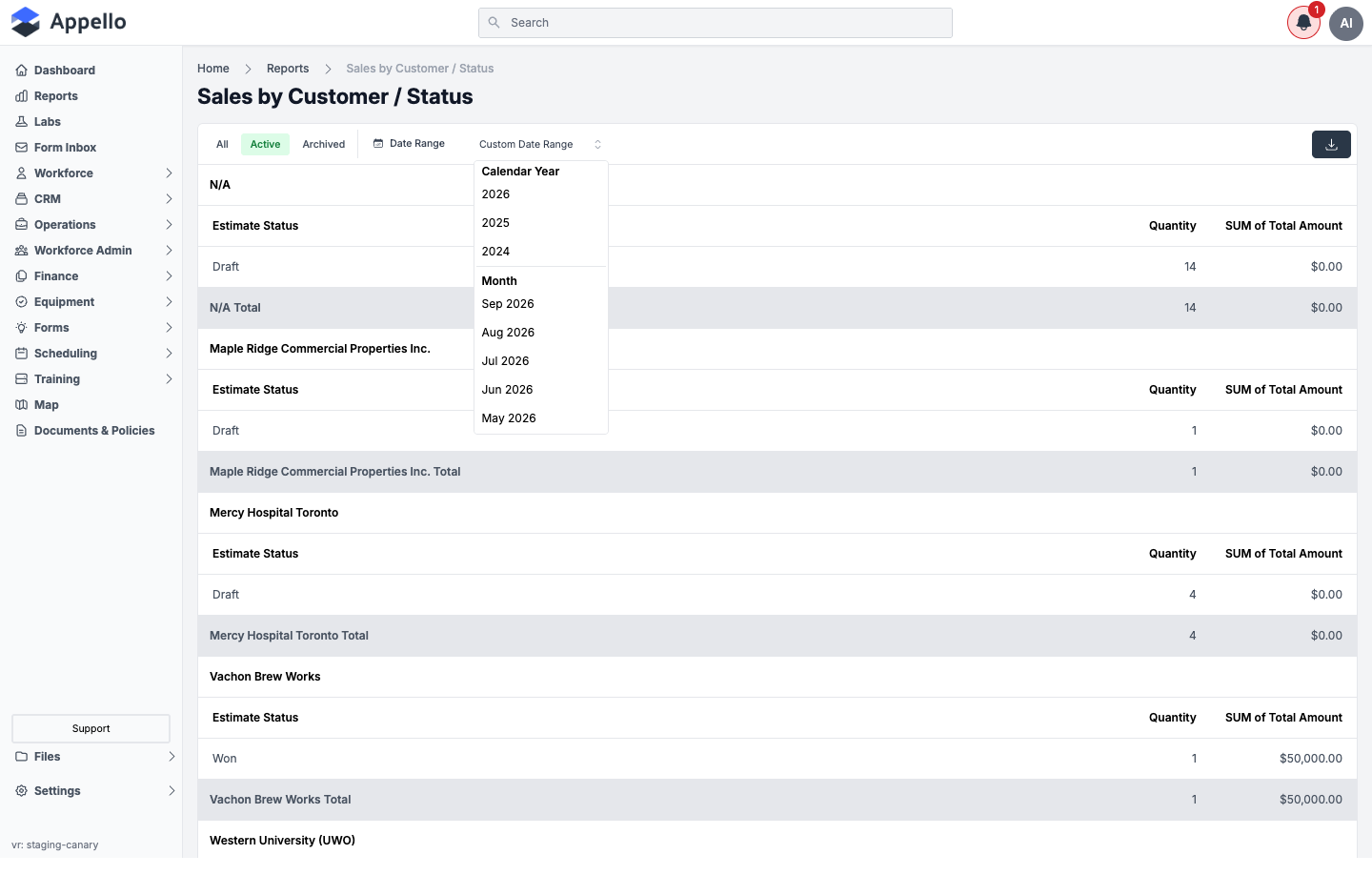Click the Equipment check-circle icon

point(21,302)
